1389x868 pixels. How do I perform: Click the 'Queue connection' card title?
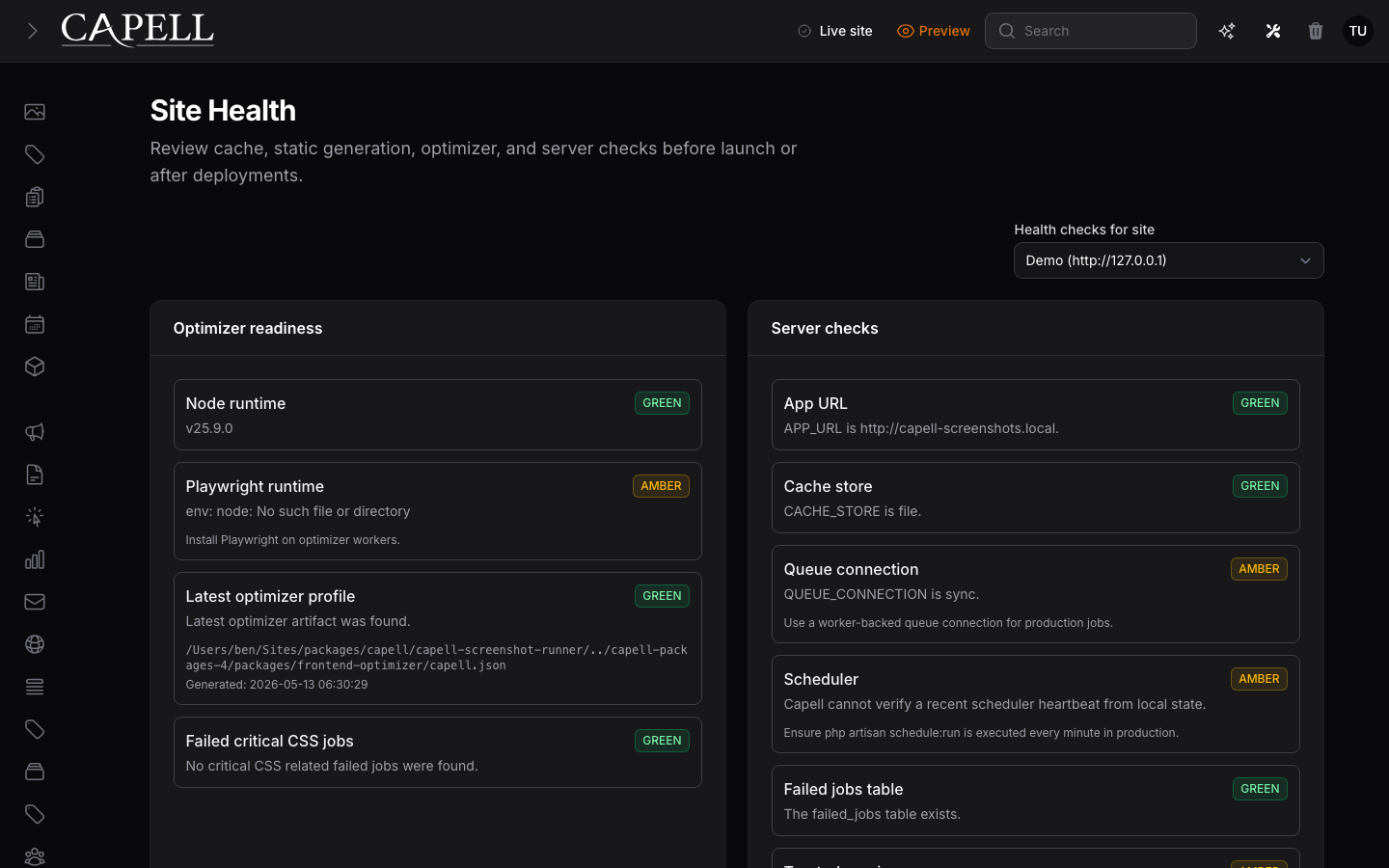(851, 569)
